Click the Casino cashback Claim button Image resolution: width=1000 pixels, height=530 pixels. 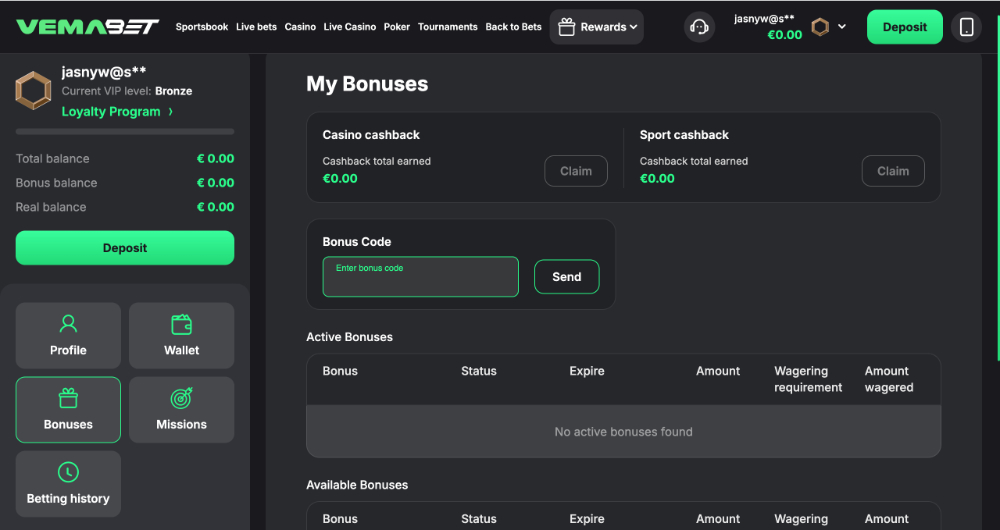coord(576,171)
